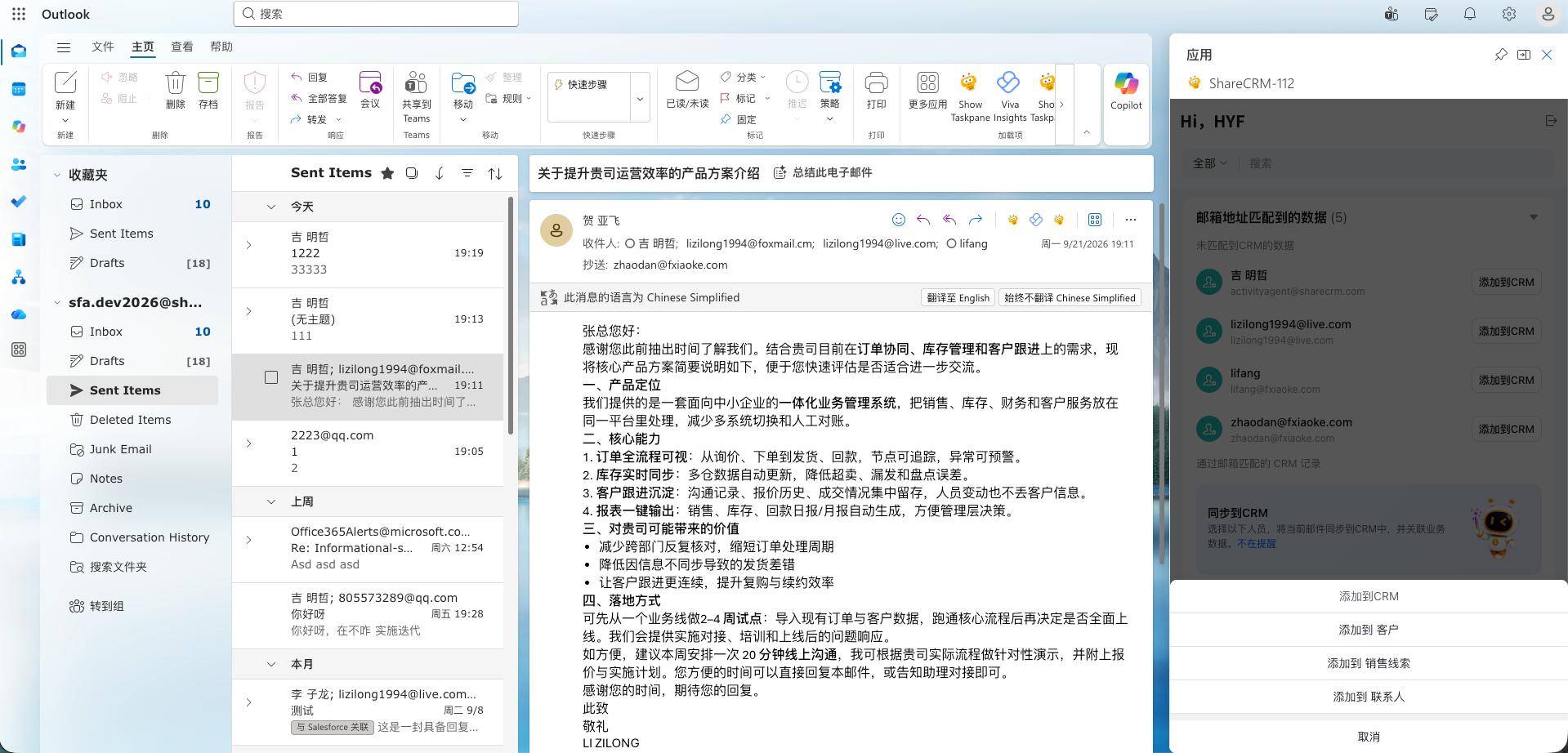Open the 帮助 ribbon tab
Viewport: 1568px width, 753px height.
tap(221, 47)
